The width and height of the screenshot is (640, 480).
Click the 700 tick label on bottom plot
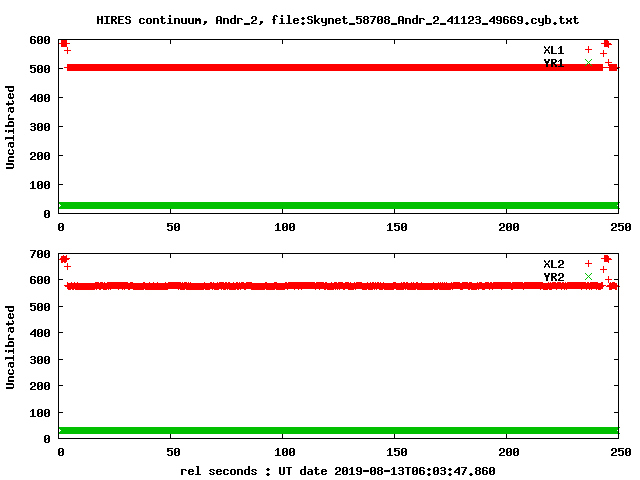pyautogui.click(x=40, y=254)
